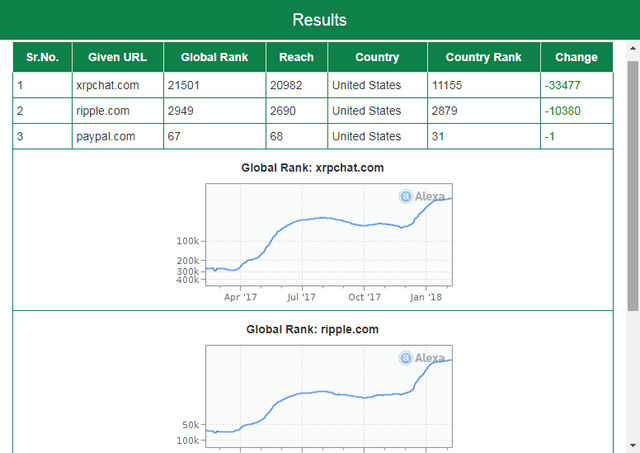This screenshot has width=640, height=453.
Task: Click the serial number 2 cell
Action: [x=42, y=111]
